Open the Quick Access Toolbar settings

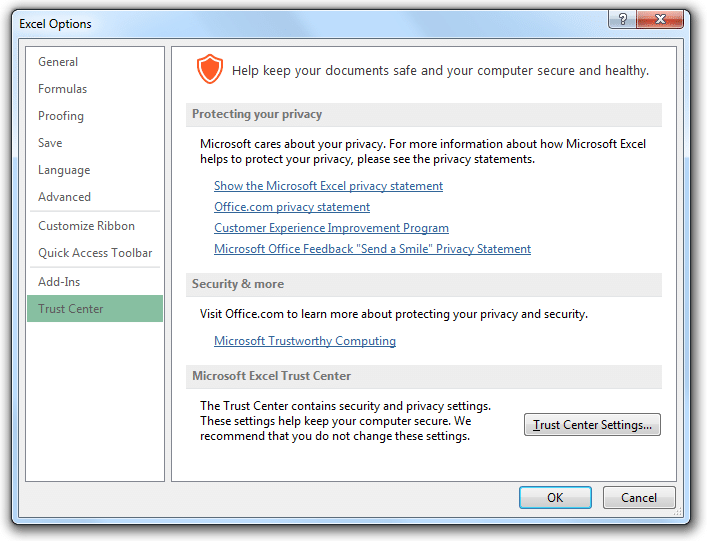(95, 253)
